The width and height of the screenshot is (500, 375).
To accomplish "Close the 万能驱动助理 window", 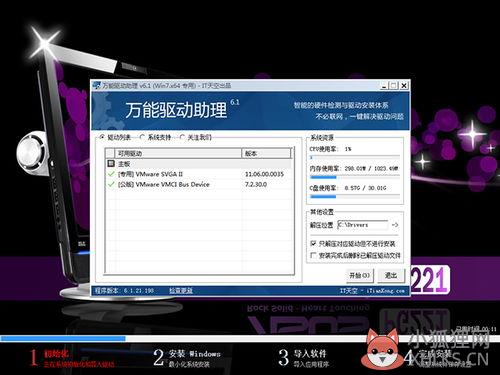I will tap(404, 86).
